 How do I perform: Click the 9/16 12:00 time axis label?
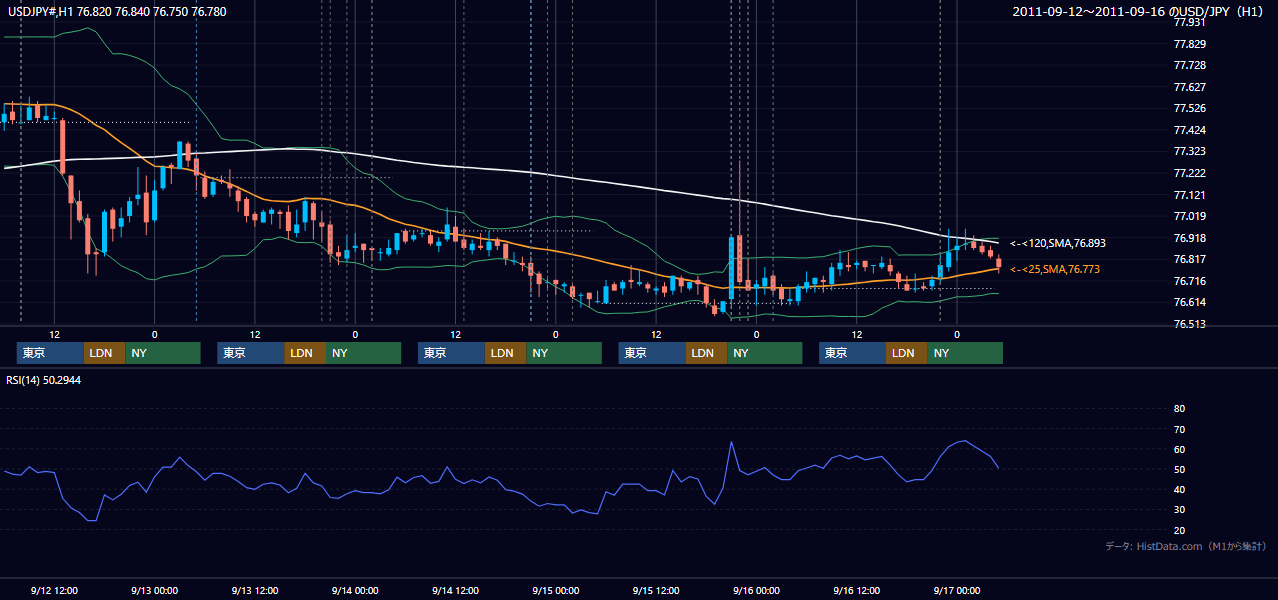pyautogui.click(x=857, y=590)
